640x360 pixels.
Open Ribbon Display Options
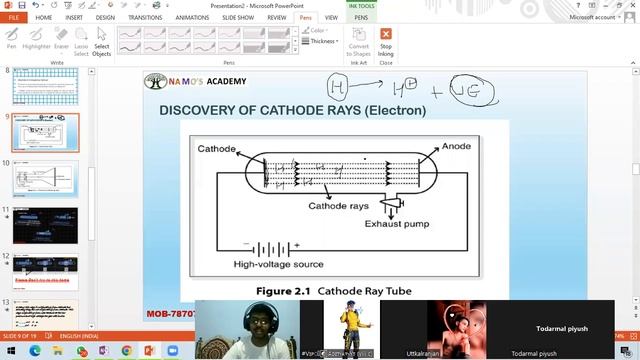592,5
